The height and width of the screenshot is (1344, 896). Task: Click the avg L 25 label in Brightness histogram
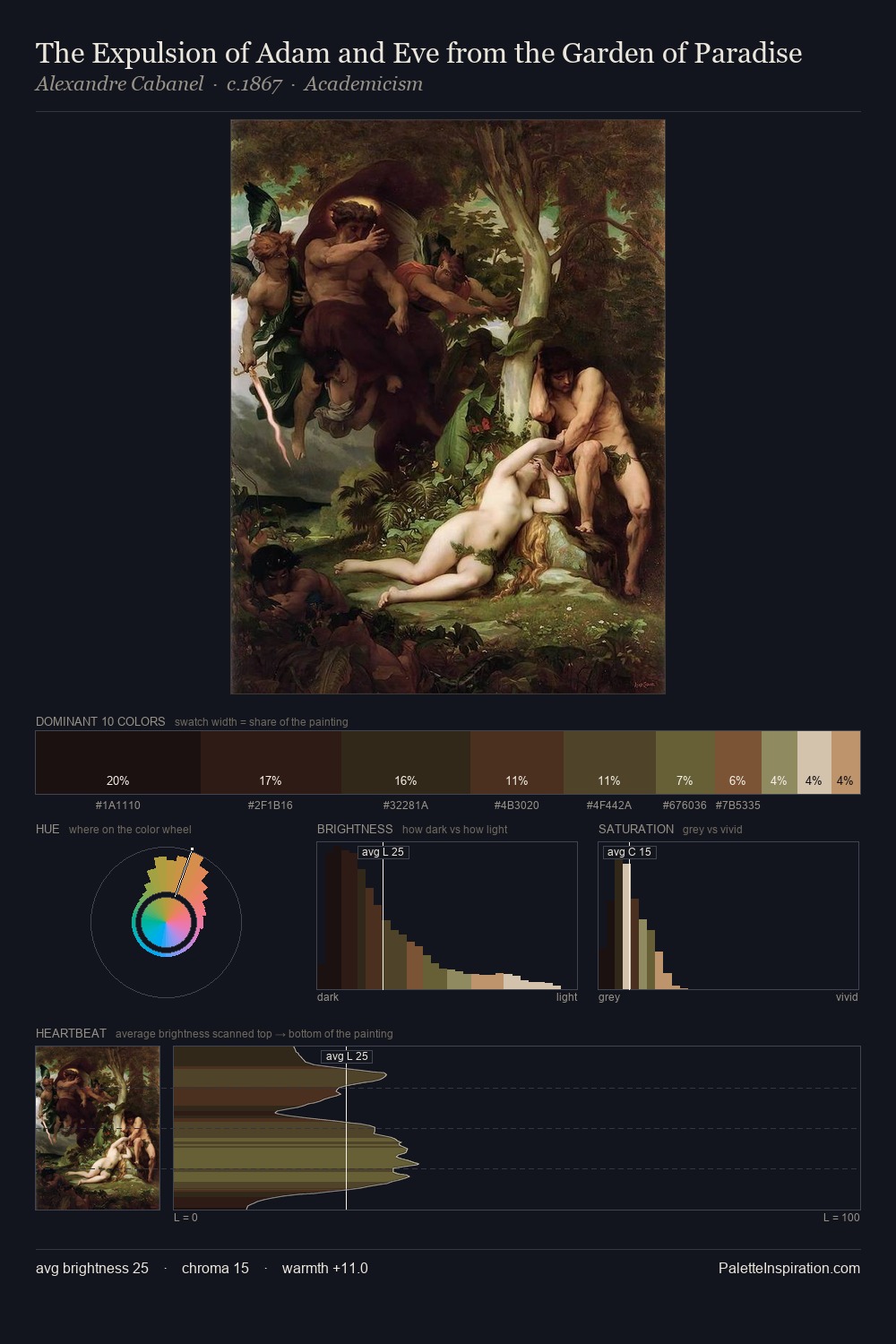[383, 852]
